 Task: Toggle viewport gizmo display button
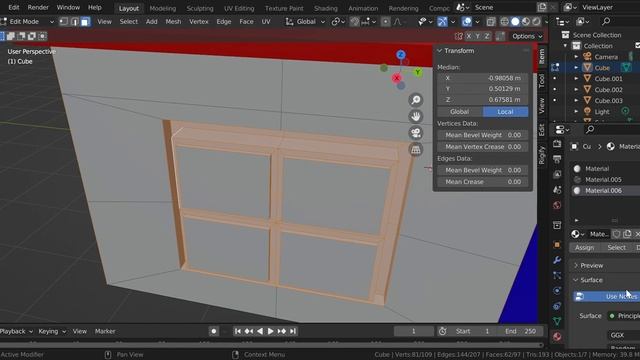pyautogui.click(x=442, y=22)
